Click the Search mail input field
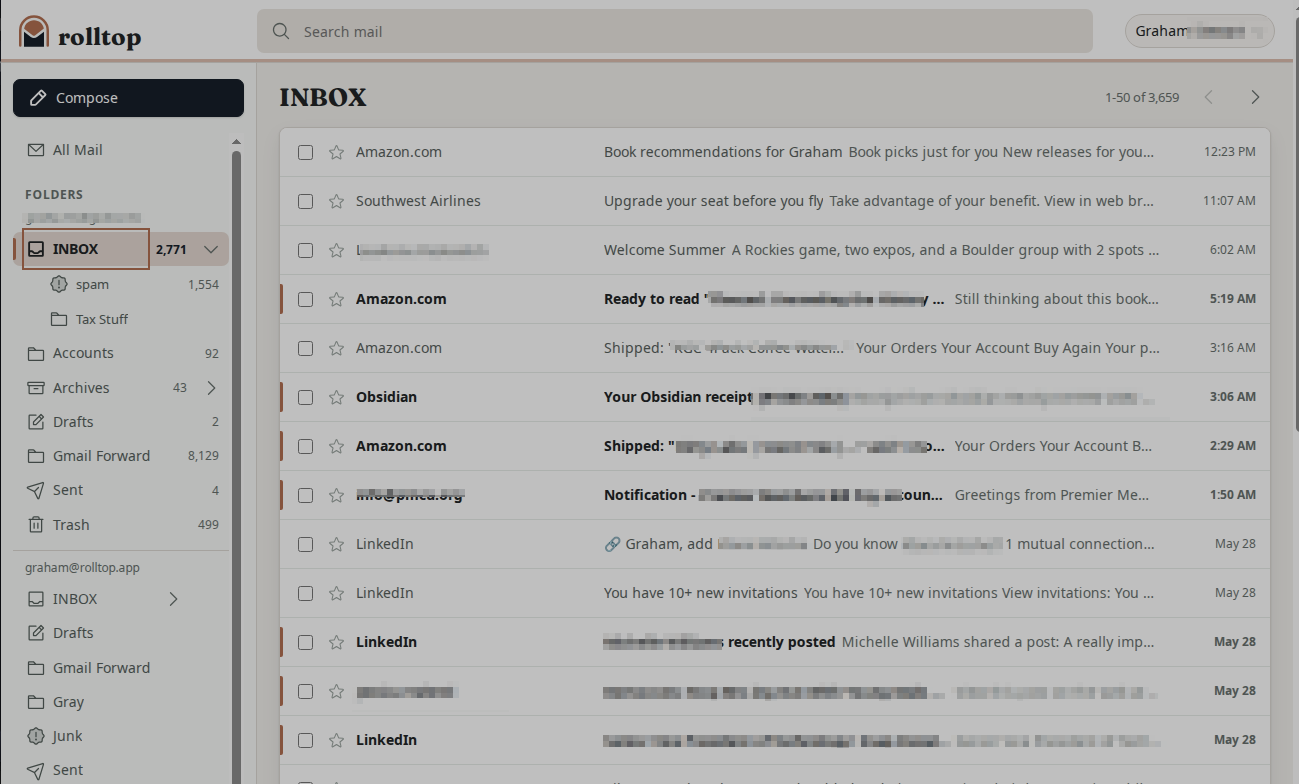 click(674, 31)
